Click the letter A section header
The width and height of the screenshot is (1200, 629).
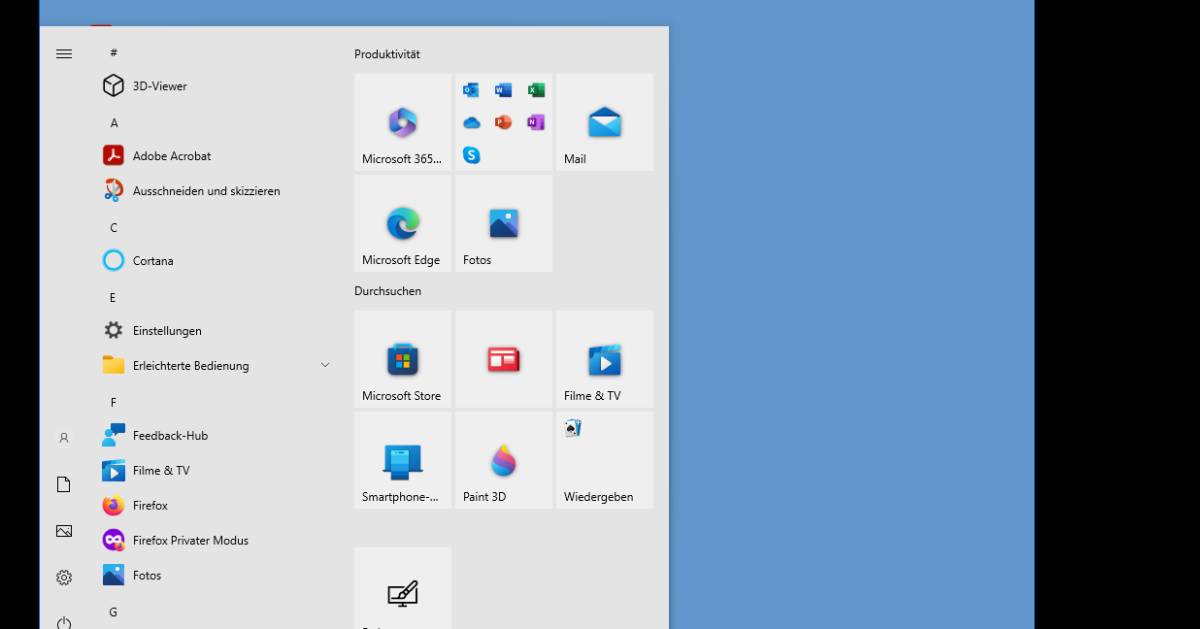pos(114,123)
